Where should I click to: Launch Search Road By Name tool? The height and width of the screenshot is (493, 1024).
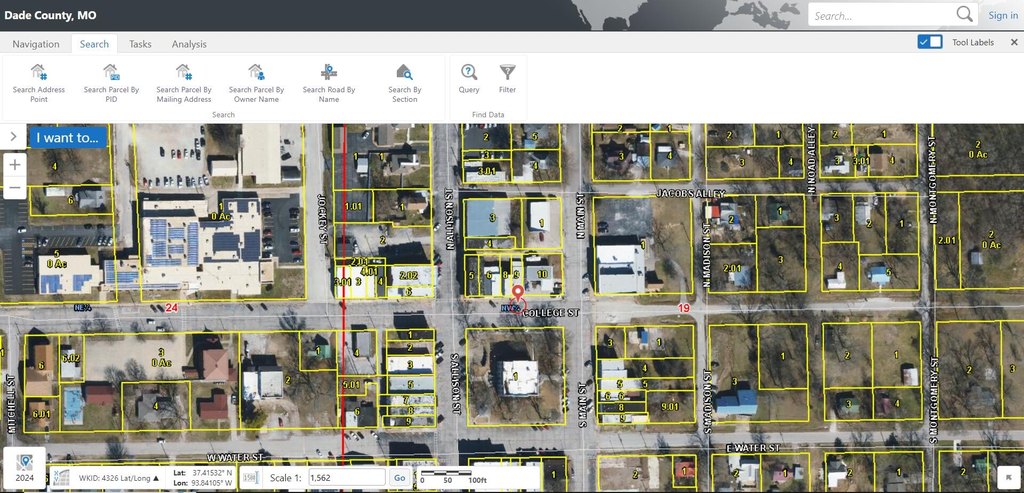tap(329, 82)
